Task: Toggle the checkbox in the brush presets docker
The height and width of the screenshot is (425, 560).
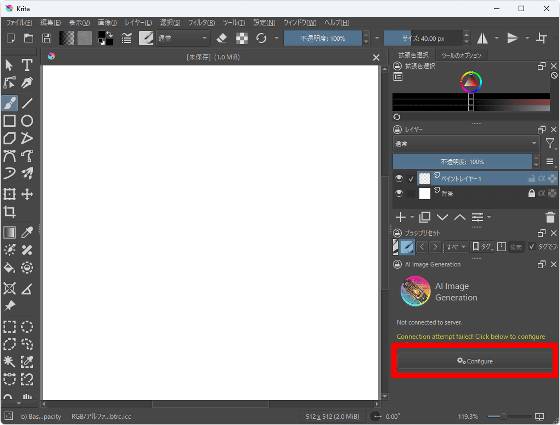Action: [532, 246]
